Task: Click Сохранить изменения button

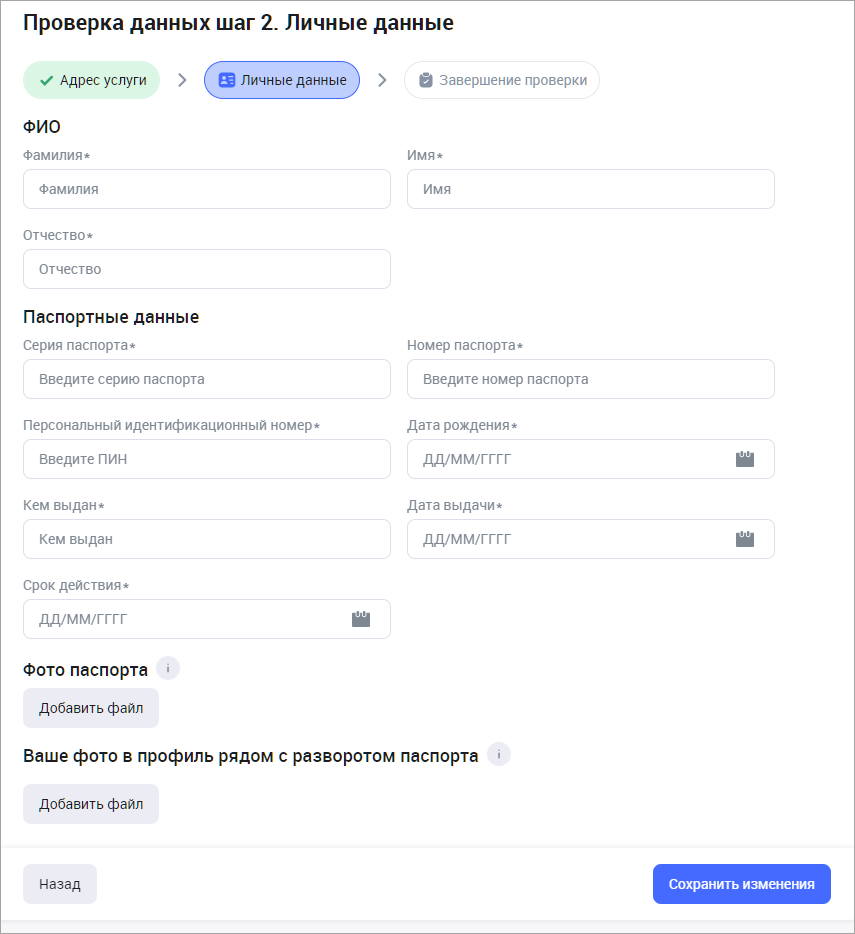Action: tap(741, 884)
